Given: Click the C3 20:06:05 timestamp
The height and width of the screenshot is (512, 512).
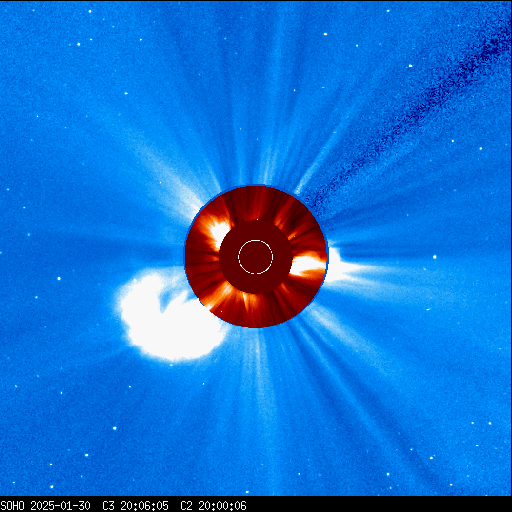Looking at the screenshot, I should pyautogui.click(x=135, y=506).
